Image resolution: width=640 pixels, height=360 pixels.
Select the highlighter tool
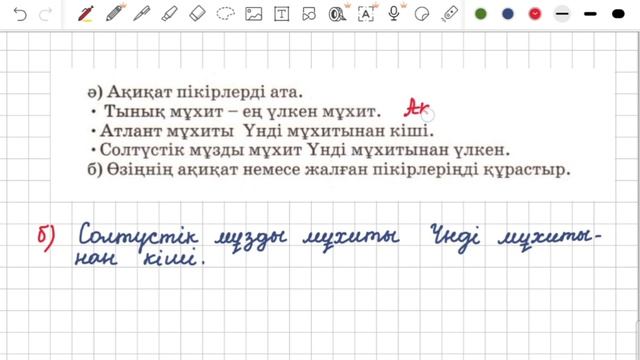coord(169,14)
